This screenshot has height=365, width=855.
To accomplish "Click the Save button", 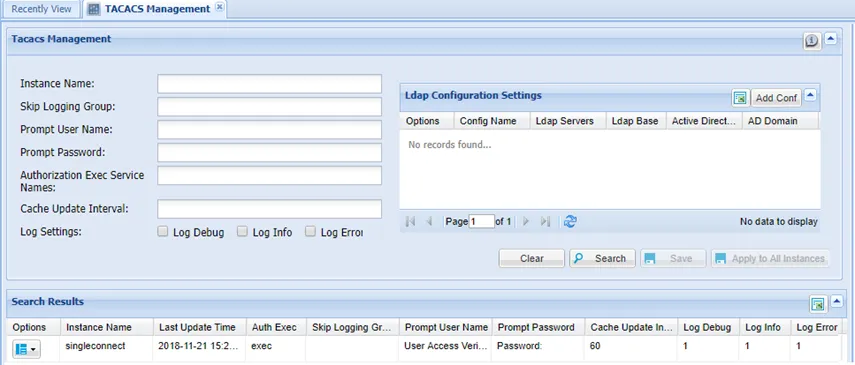I will 673,259.
